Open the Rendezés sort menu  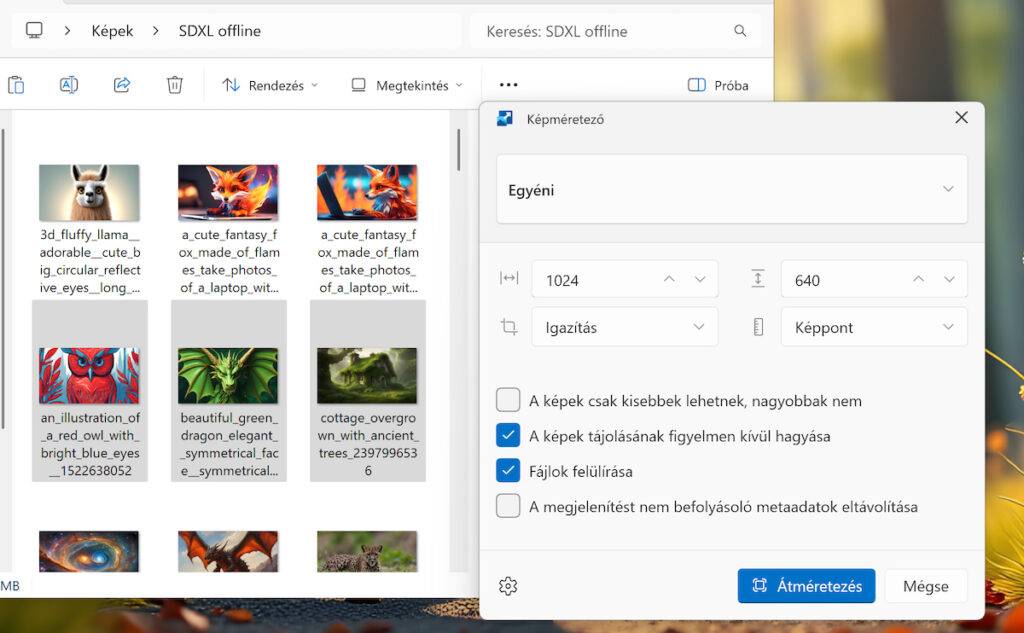[270, 85]
